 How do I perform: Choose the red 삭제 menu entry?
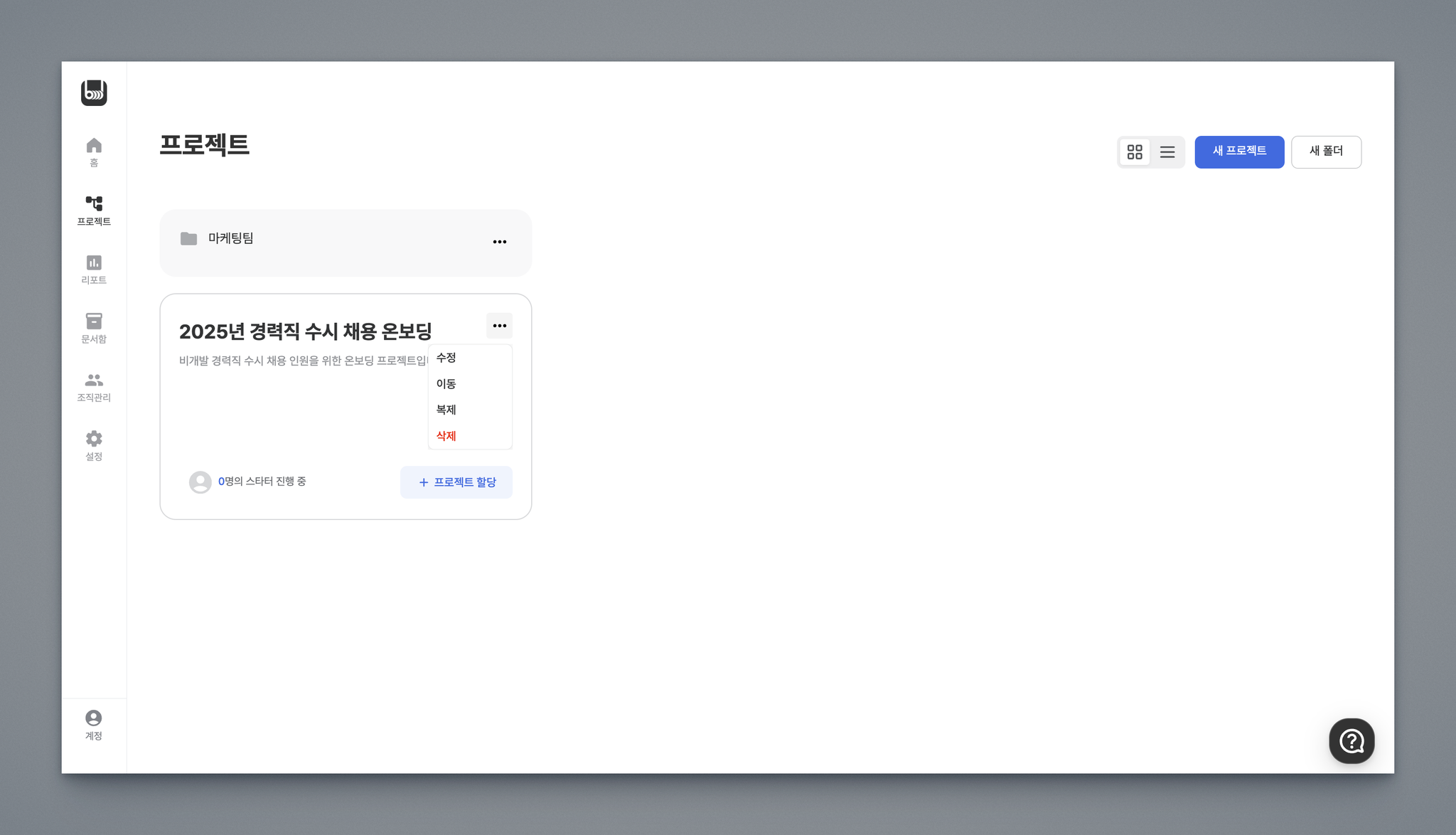[x=446, y=436]
